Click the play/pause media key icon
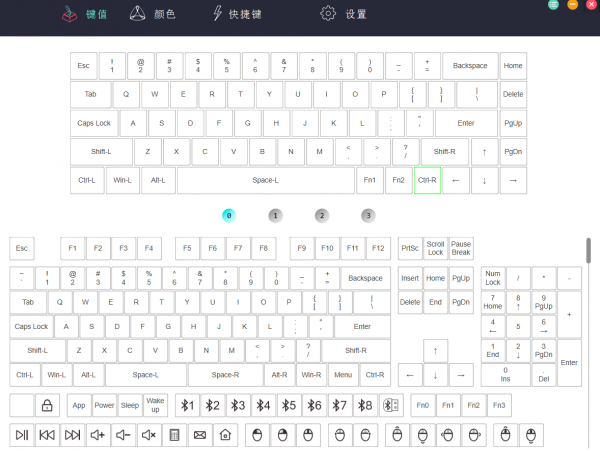This screenshot has width=600, height=451. (22, 435)
